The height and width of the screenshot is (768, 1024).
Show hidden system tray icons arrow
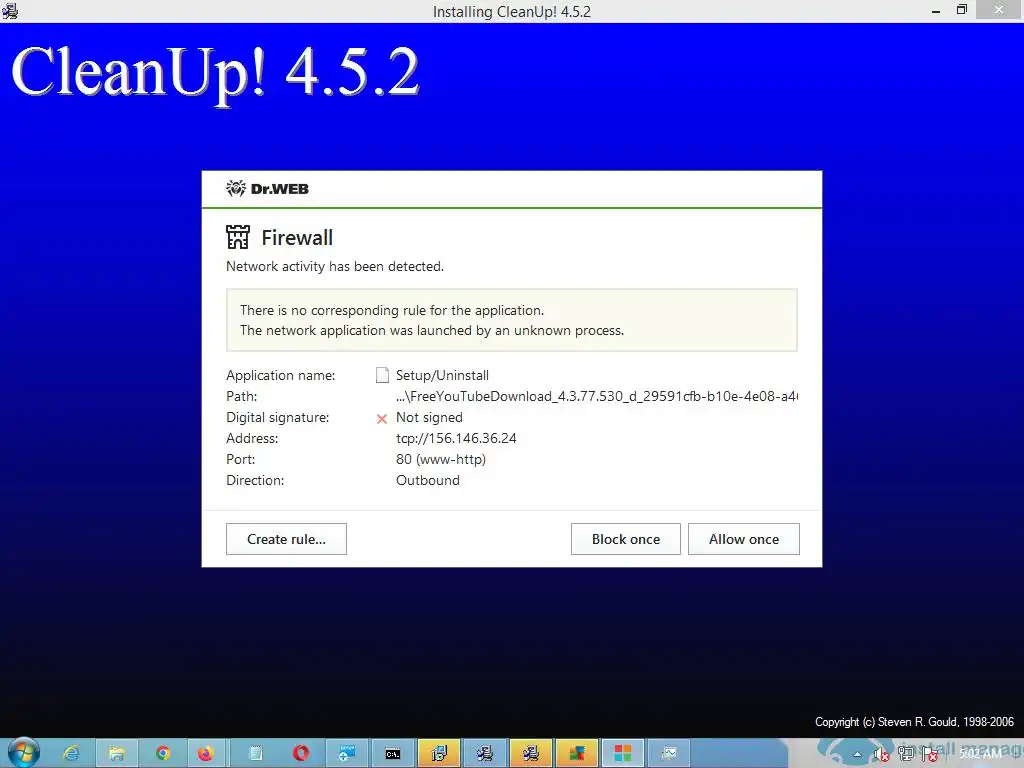tap(857, 755)
